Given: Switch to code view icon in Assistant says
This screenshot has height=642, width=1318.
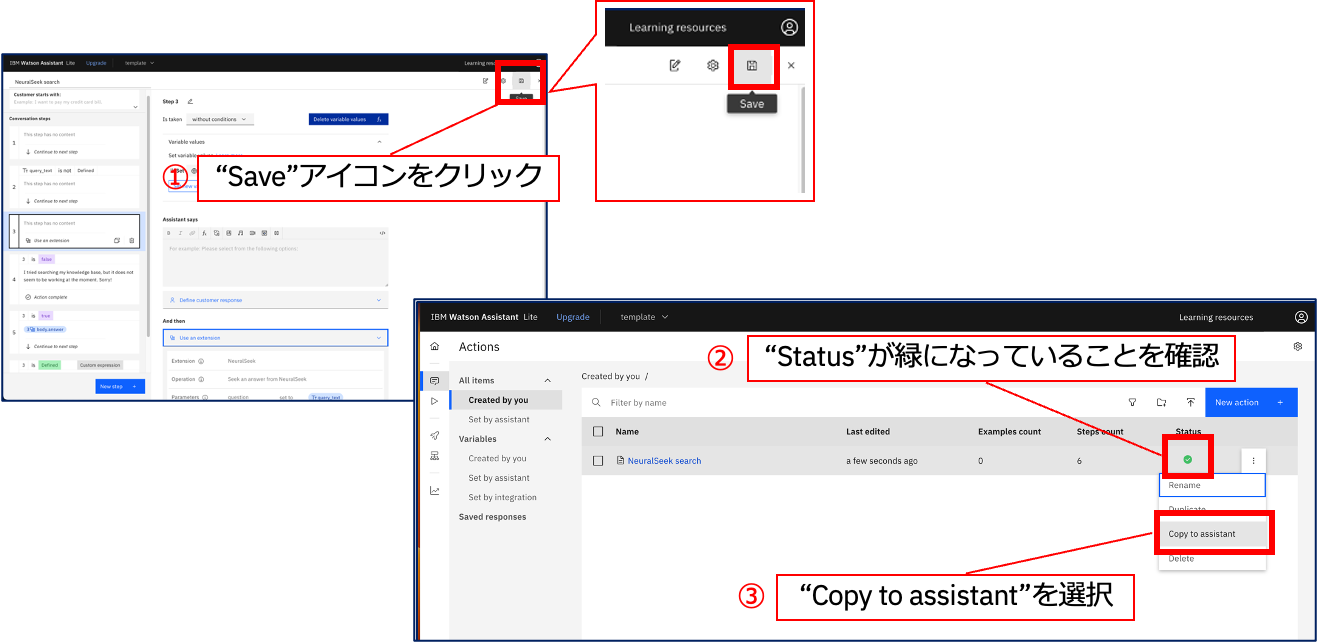Looking at the screenshot, I should pos(382,233).
